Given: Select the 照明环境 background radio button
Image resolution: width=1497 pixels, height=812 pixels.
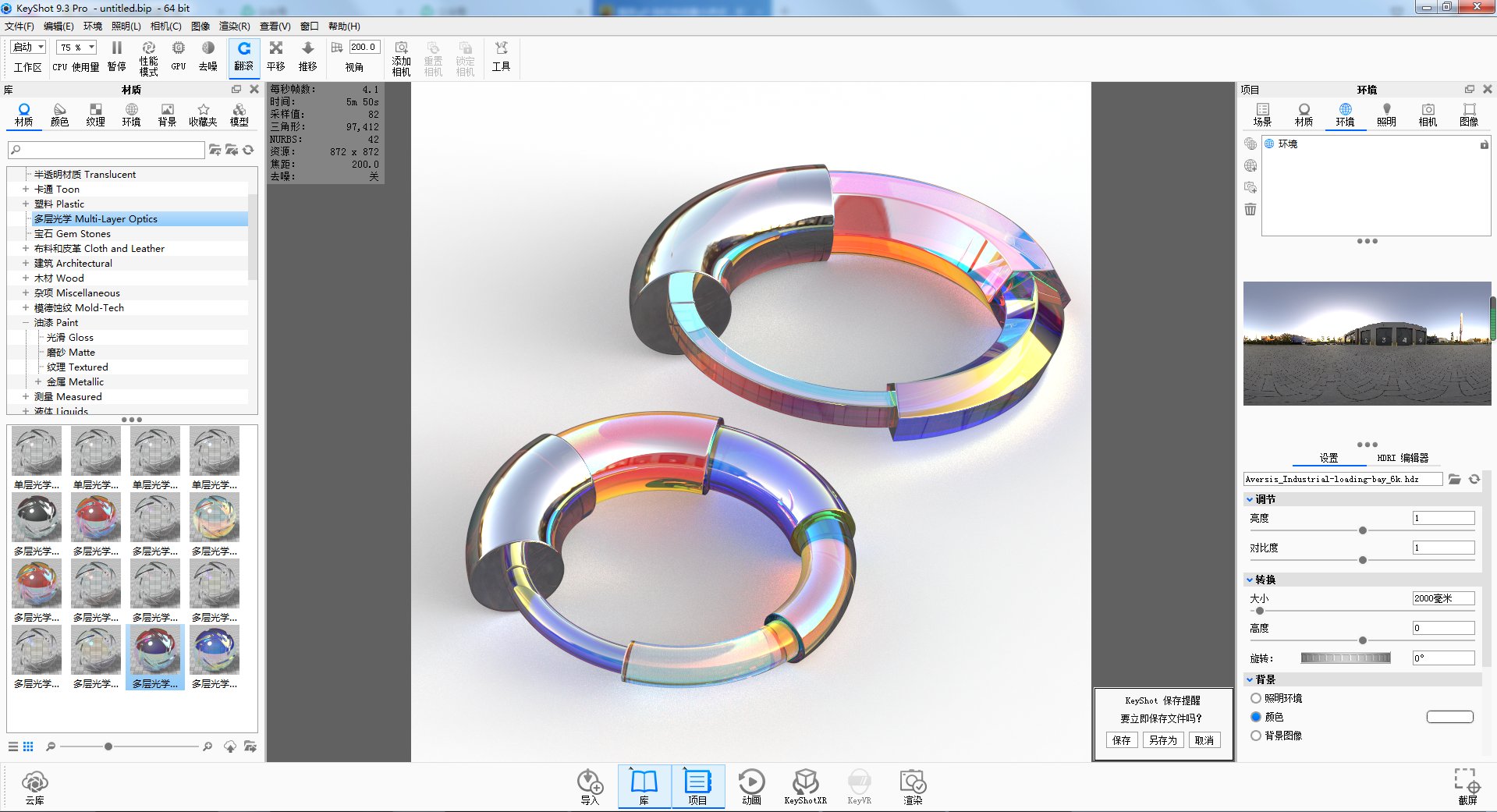Looking at the screenshot, I should tap(1256, 698).
